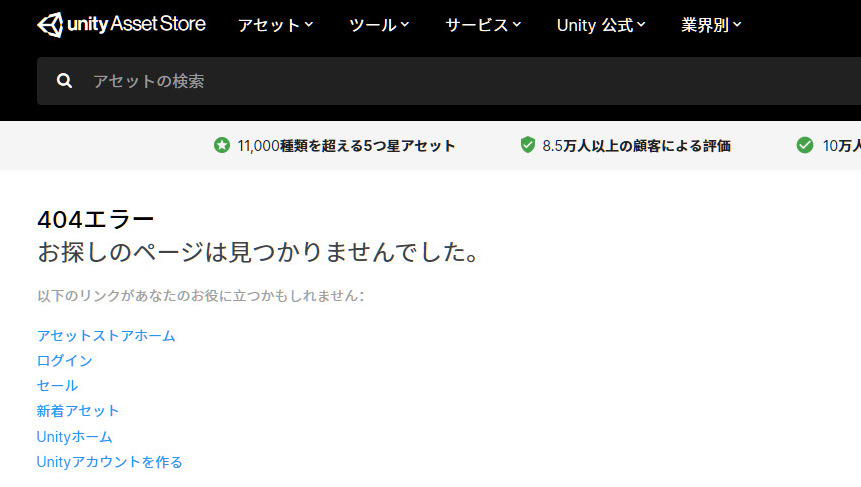Screen dimensions: 861x487
Task: Expand the Unity 公式 menu
Action: pyautogui.click(x=601, y=25)
